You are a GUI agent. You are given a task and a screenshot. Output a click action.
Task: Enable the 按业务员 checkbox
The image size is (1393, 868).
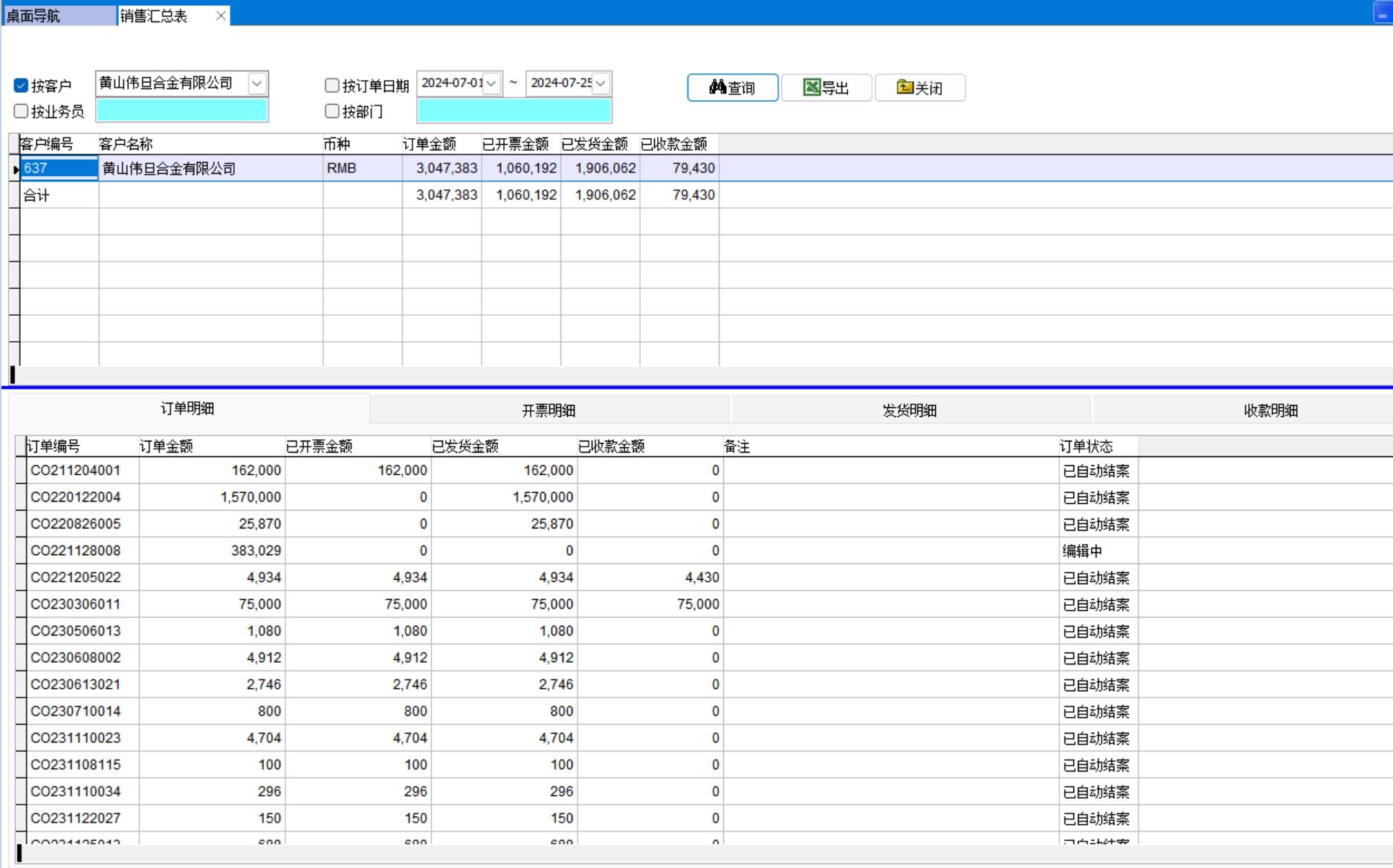[x=21, y=111]
